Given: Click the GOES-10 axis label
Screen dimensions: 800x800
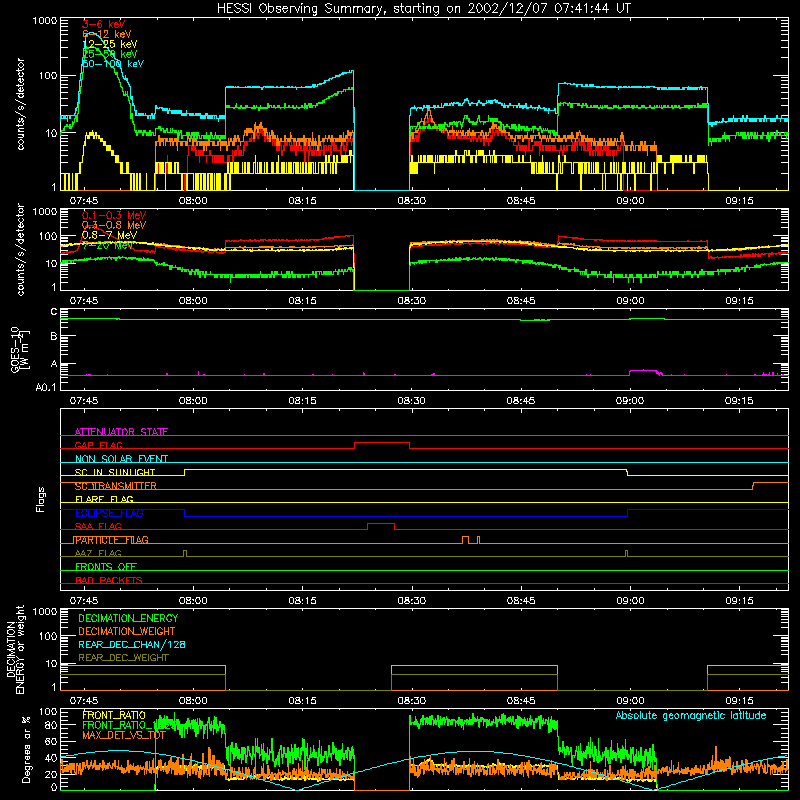Looking at the screenshot, I should pos(20,349).
